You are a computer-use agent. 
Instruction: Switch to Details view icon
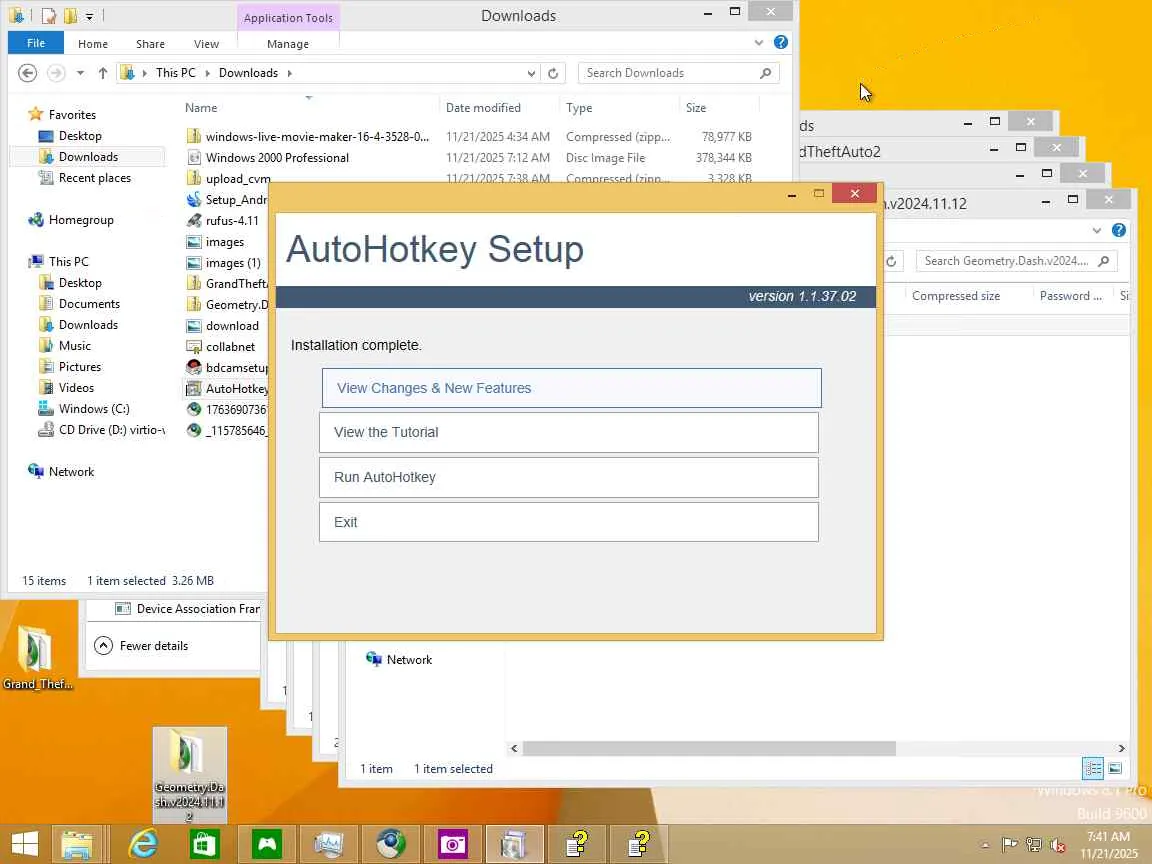[x=1093, y=768]
